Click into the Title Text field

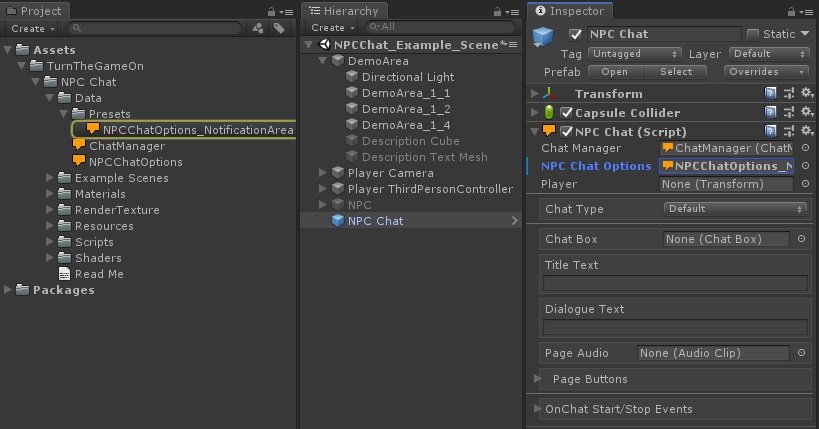pos(675,283)
